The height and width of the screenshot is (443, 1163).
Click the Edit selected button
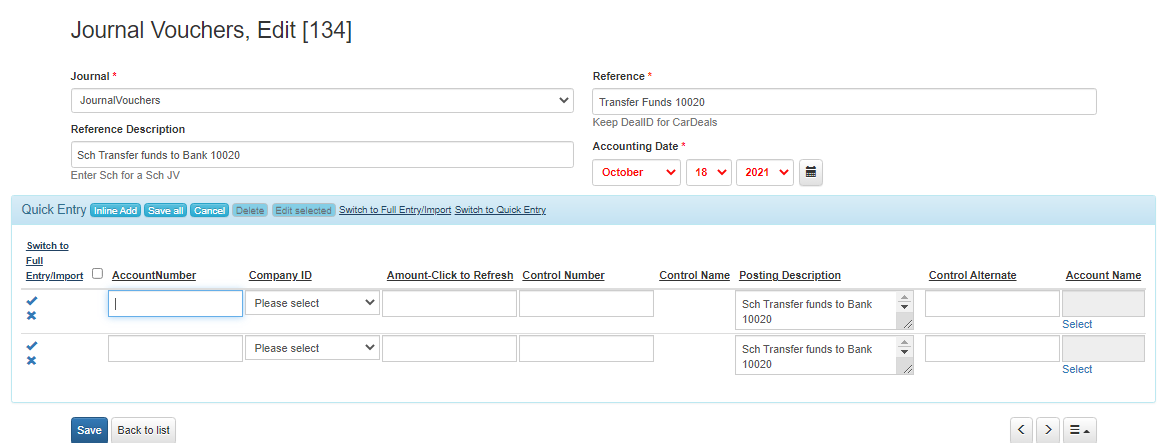[x=303, y=211]
